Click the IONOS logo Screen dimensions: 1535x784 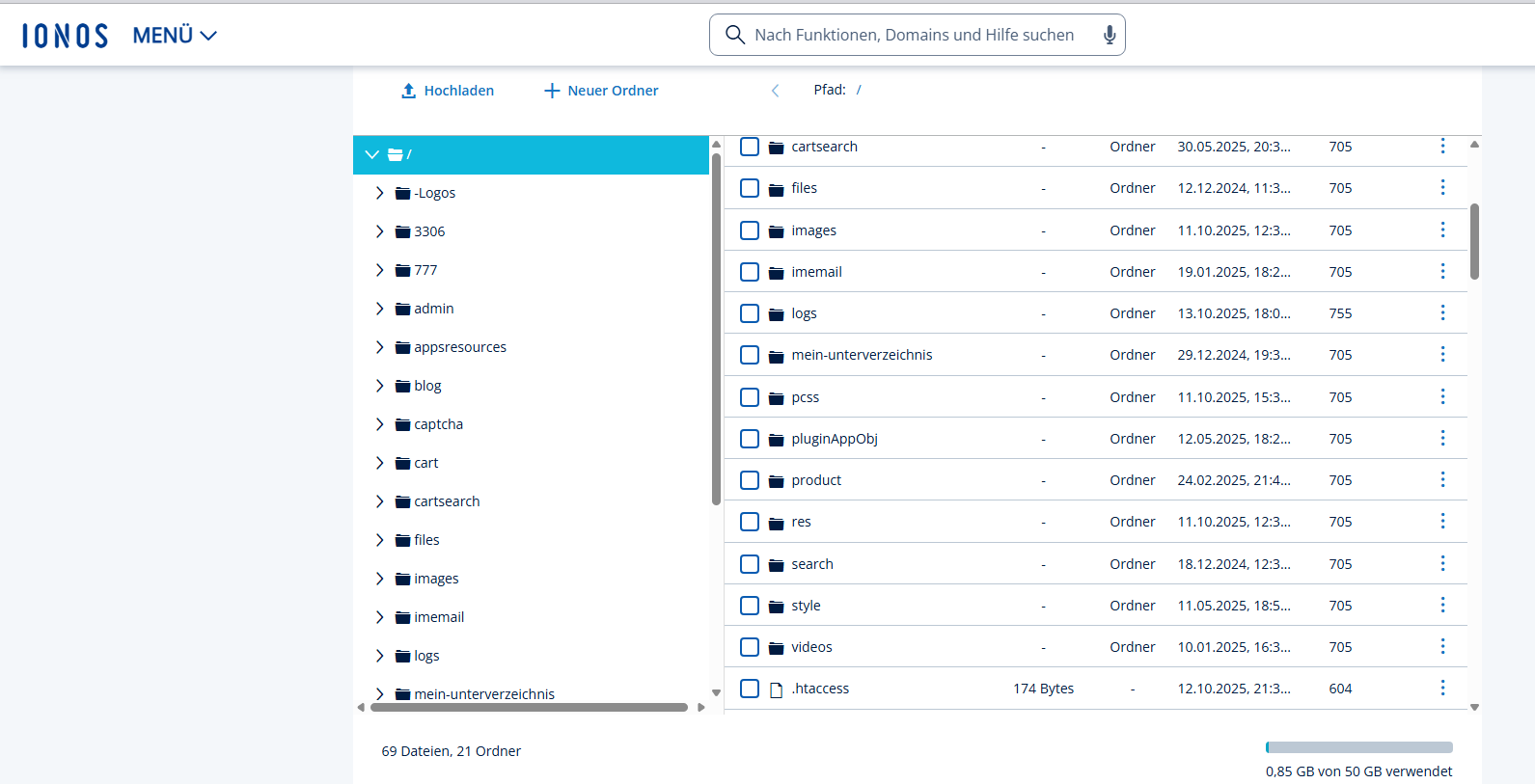[65, 36]
